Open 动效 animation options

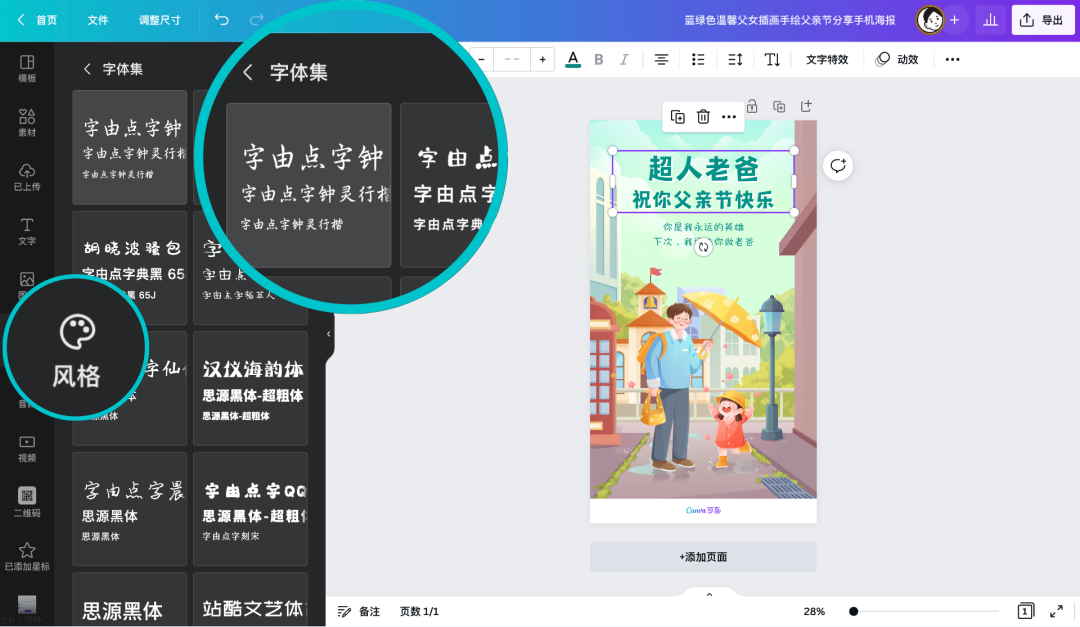coord(897,59)
